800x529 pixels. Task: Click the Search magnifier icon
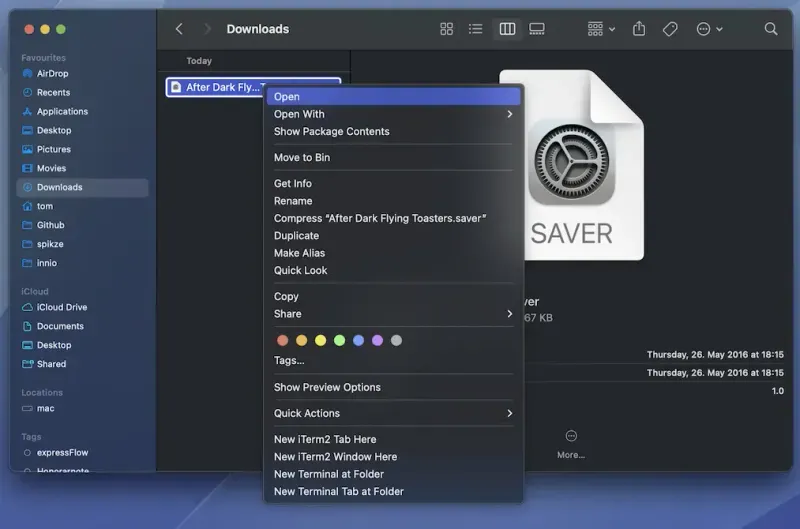tap(771, 29)
